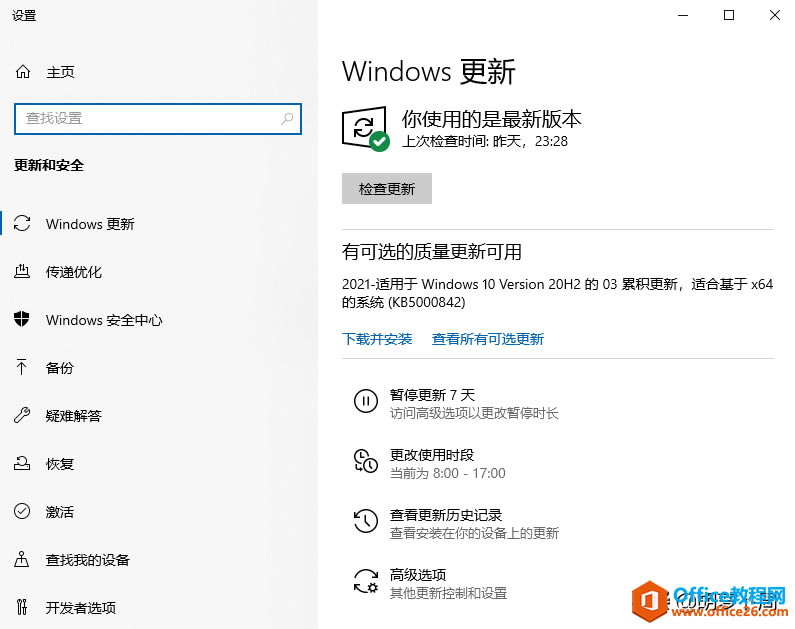Open the 恢复 settings page
Viewport: 795px width, 629px height.
pos(60,464)
